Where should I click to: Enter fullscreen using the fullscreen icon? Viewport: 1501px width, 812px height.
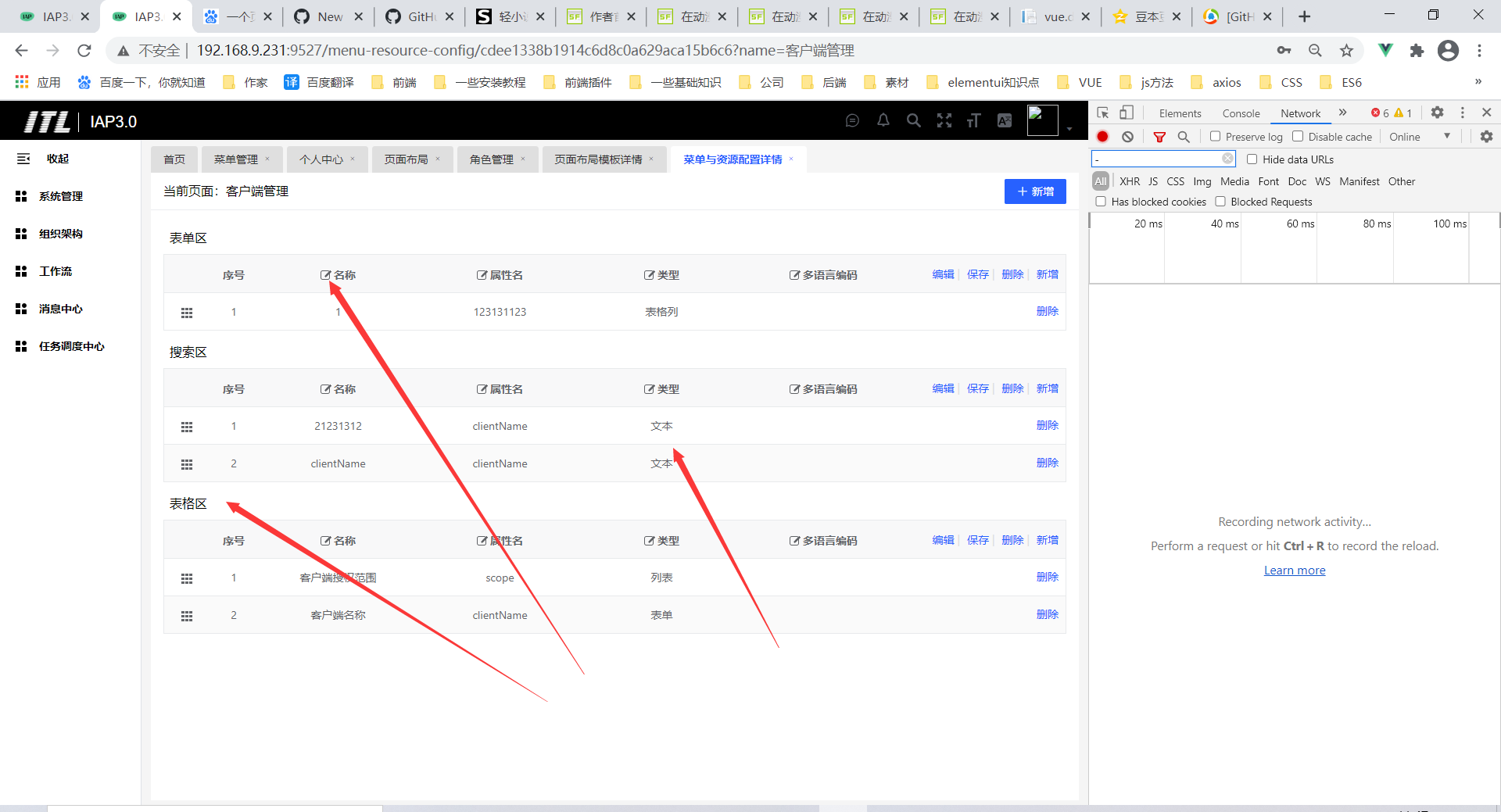click(944, 120)
